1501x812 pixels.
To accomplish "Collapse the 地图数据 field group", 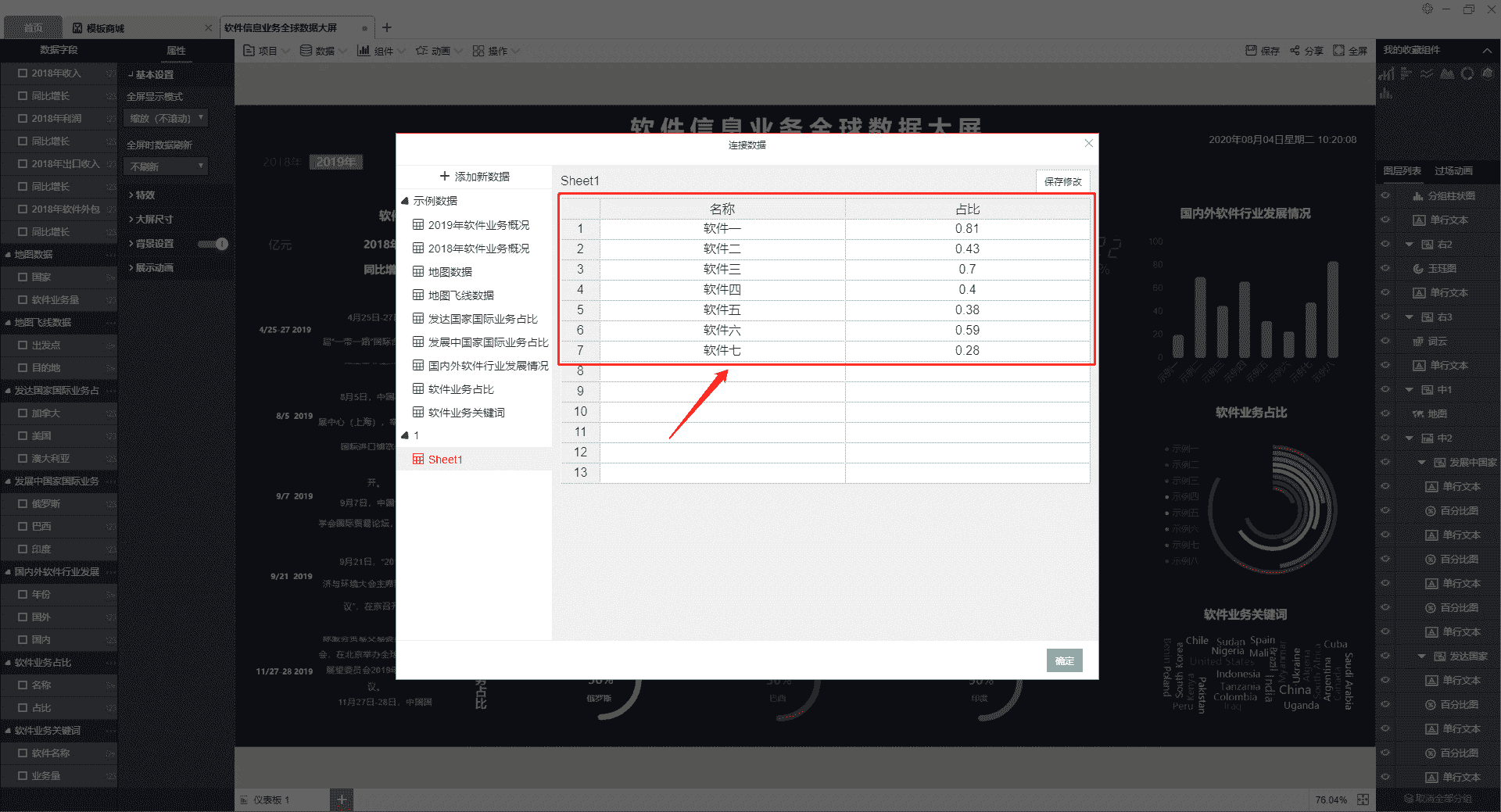I will pyautogui.click(x=8, y=255).
